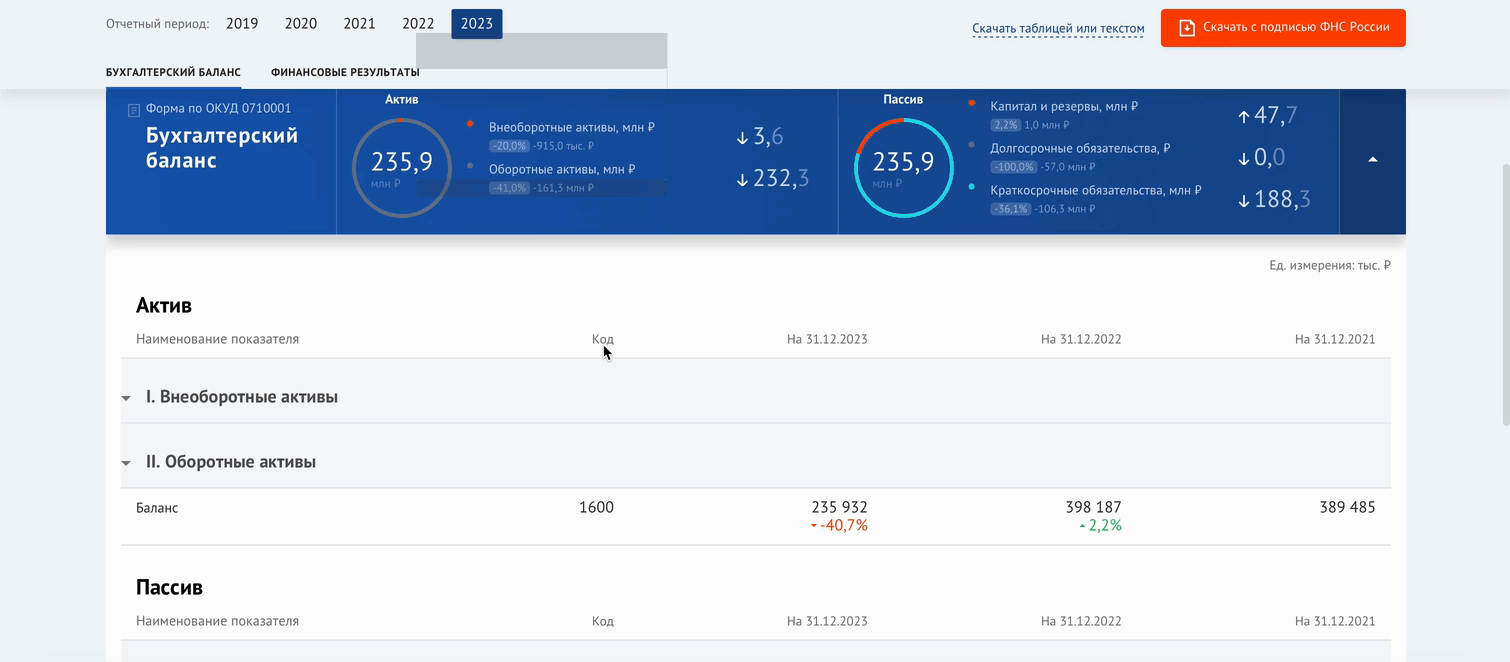Expand the I. Внеоборотные активы section
1510x662 pixels.
coord(127,398)
